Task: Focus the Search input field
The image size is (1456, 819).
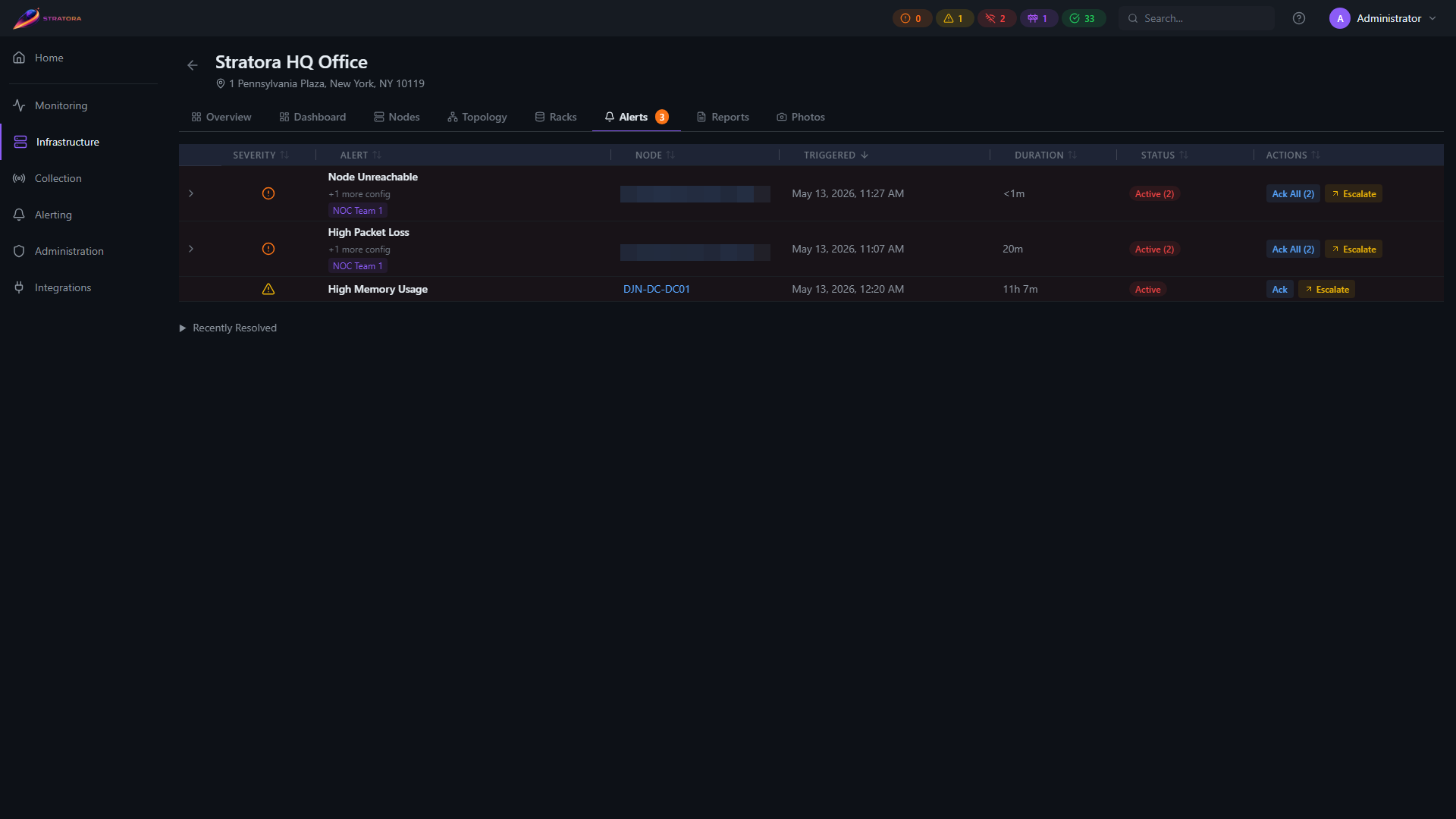Action: [x=1197, y=18]
